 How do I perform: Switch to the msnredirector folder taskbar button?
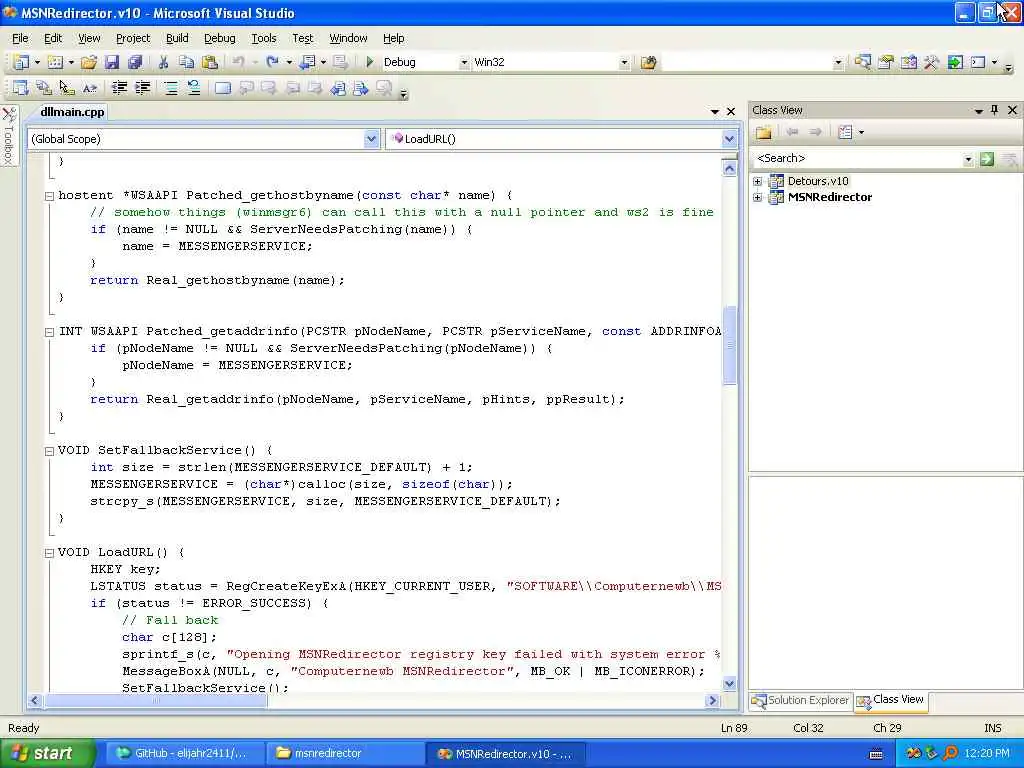coord(344,754)
